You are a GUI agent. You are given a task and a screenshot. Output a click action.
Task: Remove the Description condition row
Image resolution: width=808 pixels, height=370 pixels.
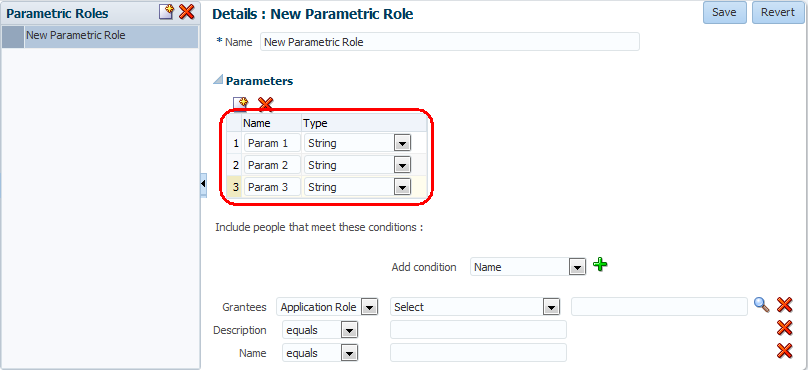(784, 328)
